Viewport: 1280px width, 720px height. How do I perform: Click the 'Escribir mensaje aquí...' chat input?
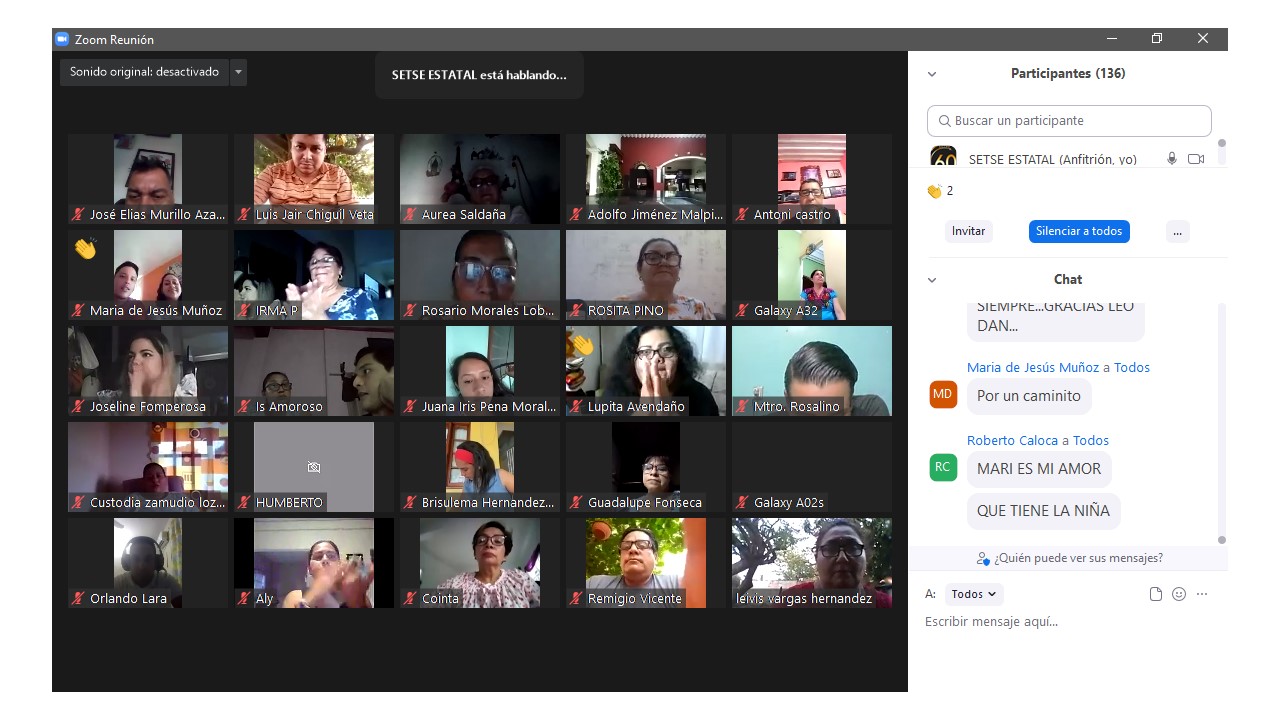[x=1067, y=622]
